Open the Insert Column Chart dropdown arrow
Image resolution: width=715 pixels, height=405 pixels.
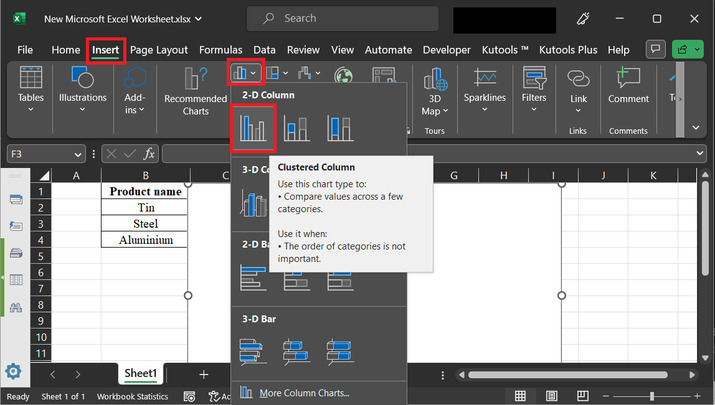tap(255, 73)
